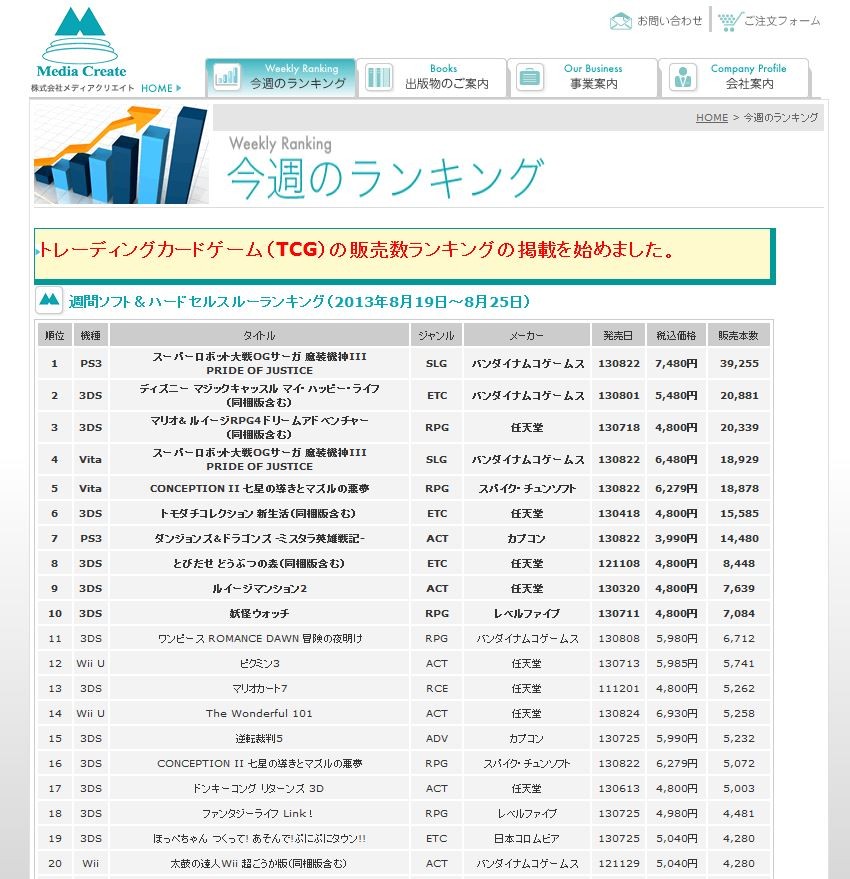Click the Weekly Ranking chart banner image
This screenshot has height=879, width=850.
(x=121, y=154)
